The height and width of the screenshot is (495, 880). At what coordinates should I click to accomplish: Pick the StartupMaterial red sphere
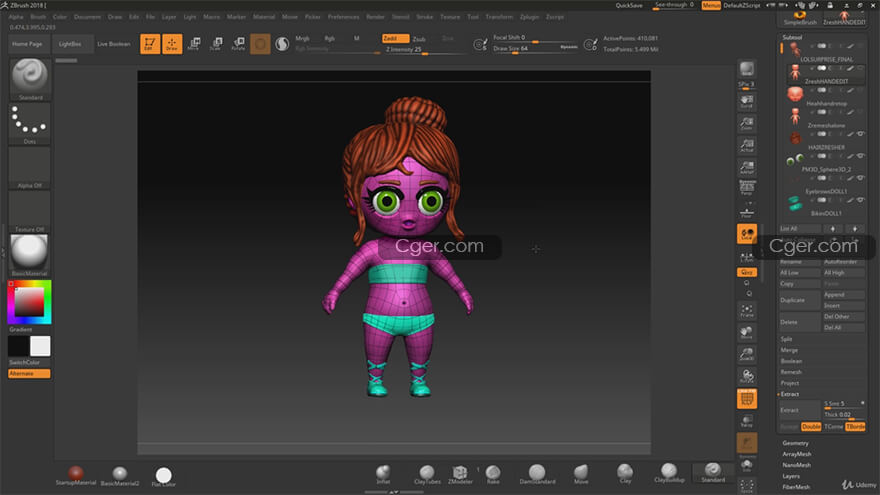[76, 475]
